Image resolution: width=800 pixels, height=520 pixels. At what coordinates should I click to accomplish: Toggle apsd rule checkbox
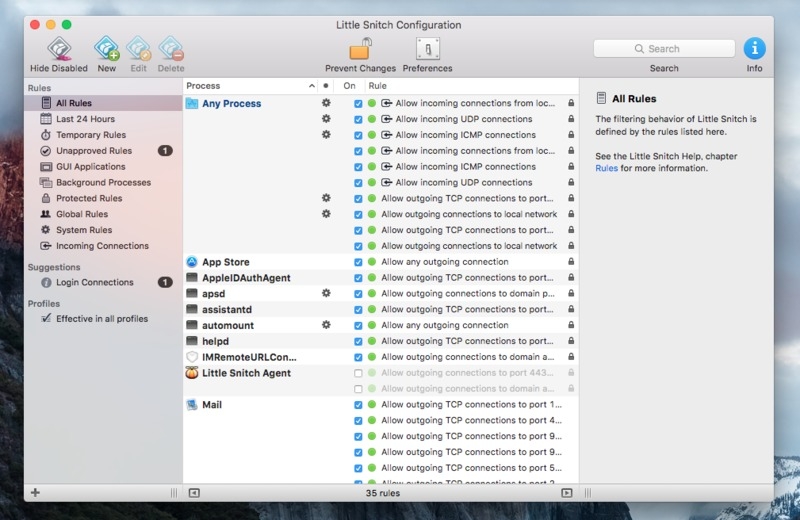(358, 294)
